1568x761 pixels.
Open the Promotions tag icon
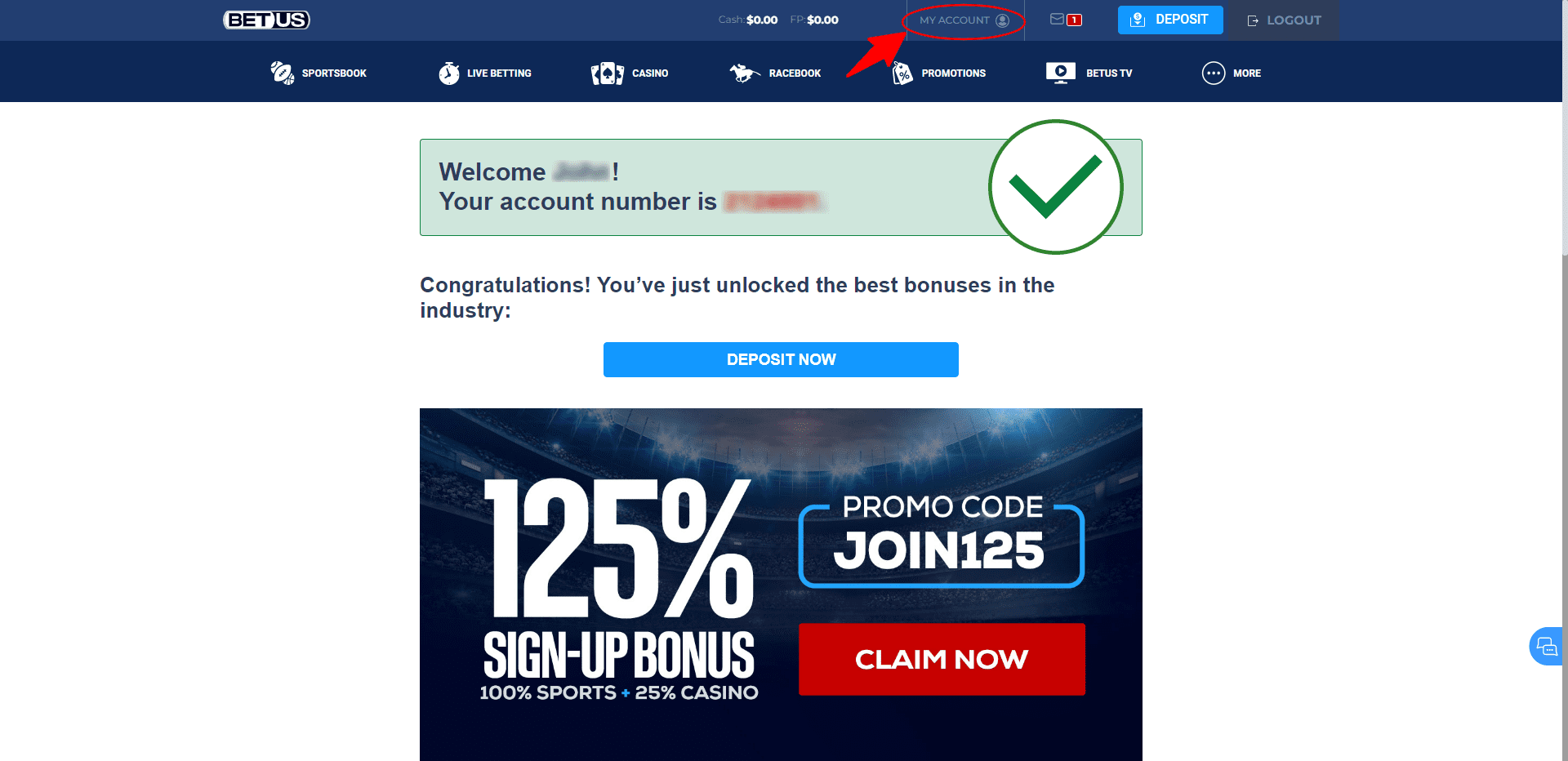point(902,73)
